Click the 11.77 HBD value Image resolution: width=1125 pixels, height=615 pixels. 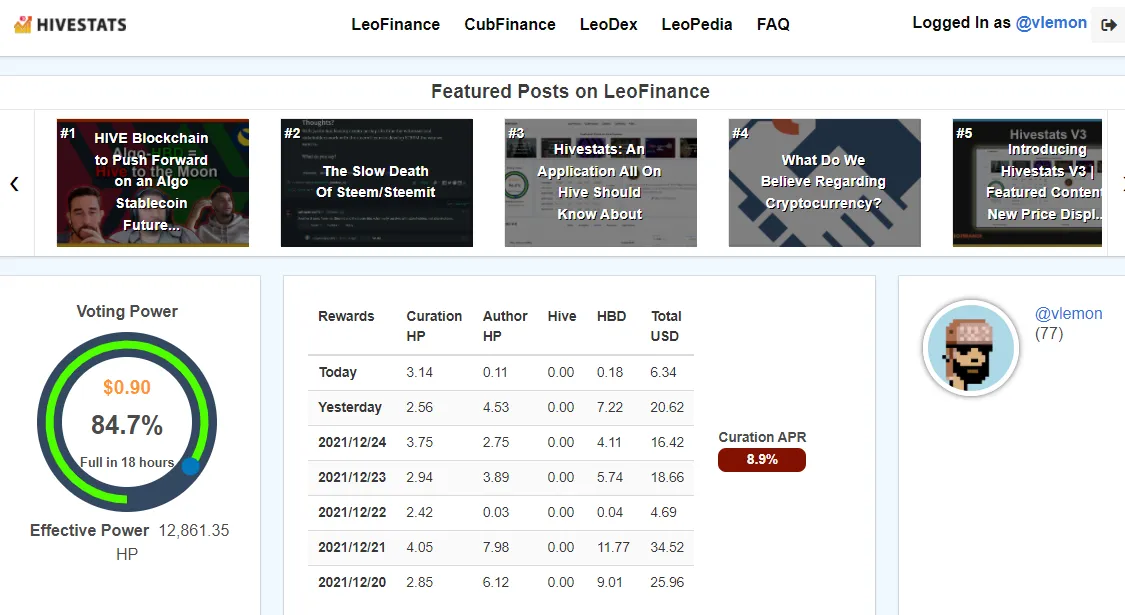[613, 547]
